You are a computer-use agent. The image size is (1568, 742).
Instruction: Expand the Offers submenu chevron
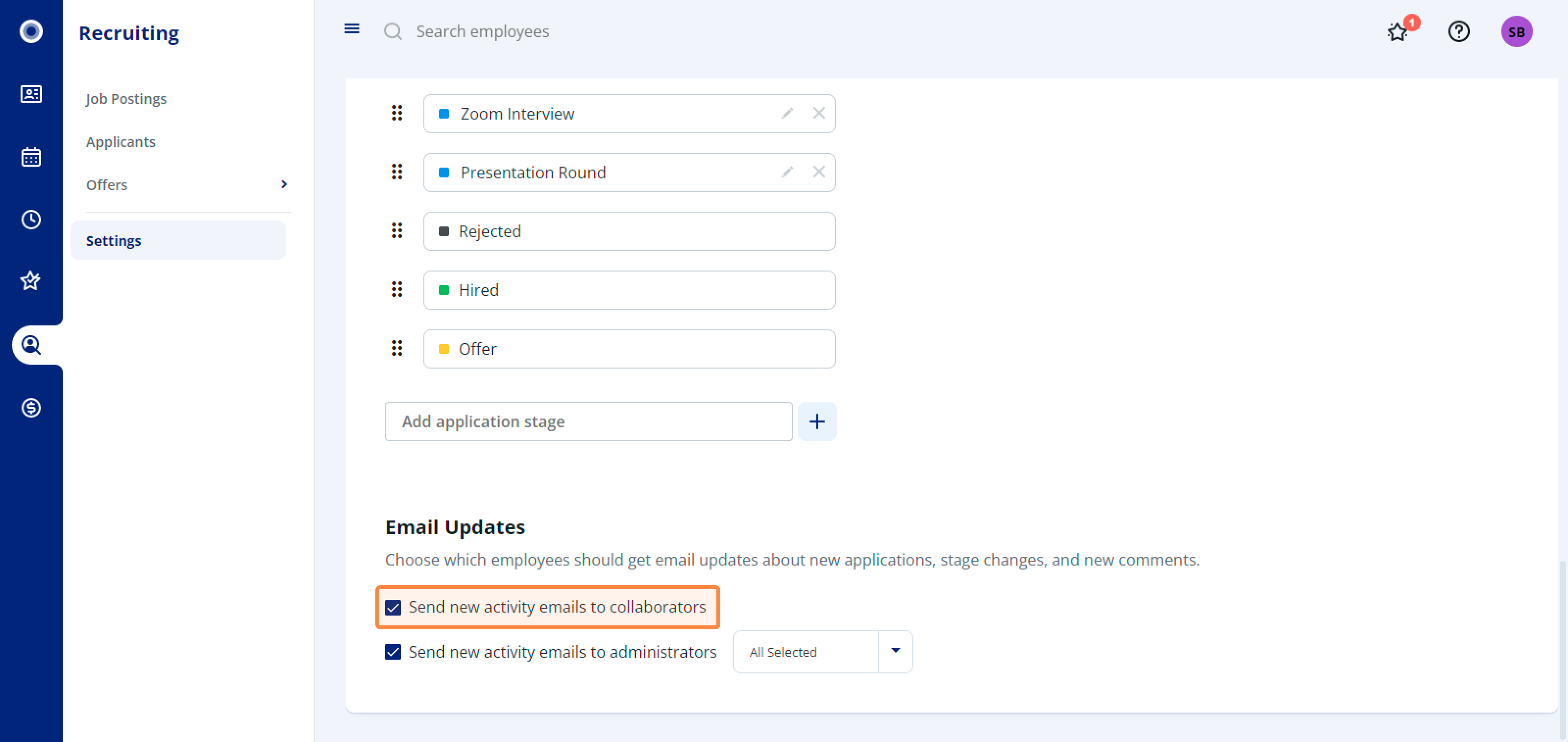click(284, 184)
